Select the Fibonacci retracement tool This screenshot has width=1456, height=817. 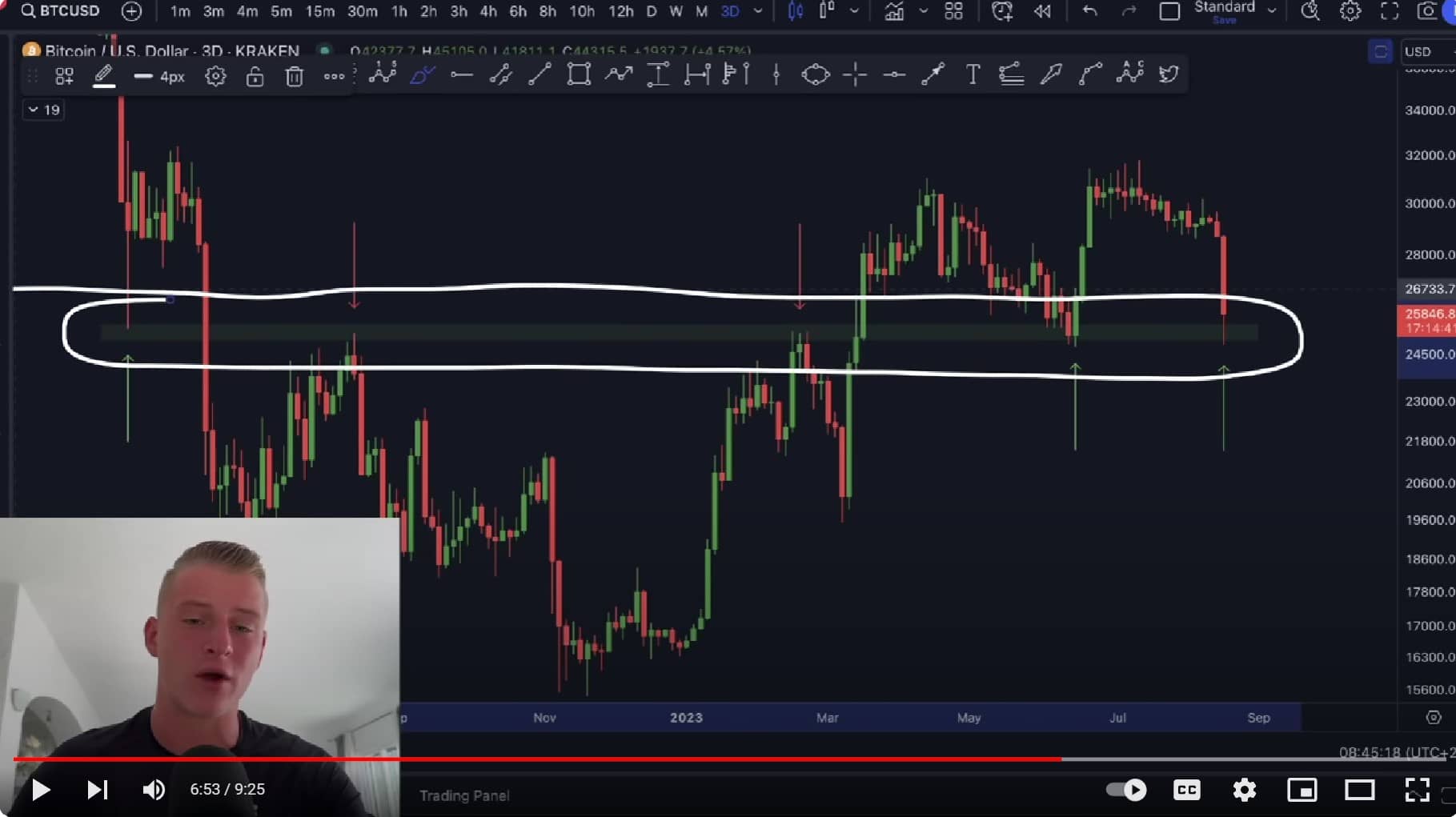pyautogui.click(x=1012, y=75)
